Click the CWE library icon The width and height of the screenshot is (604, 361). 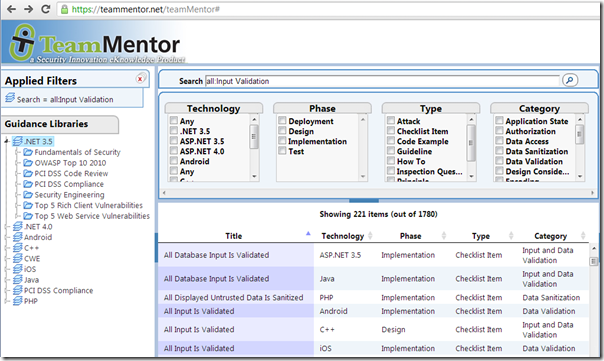click(18, 258)
